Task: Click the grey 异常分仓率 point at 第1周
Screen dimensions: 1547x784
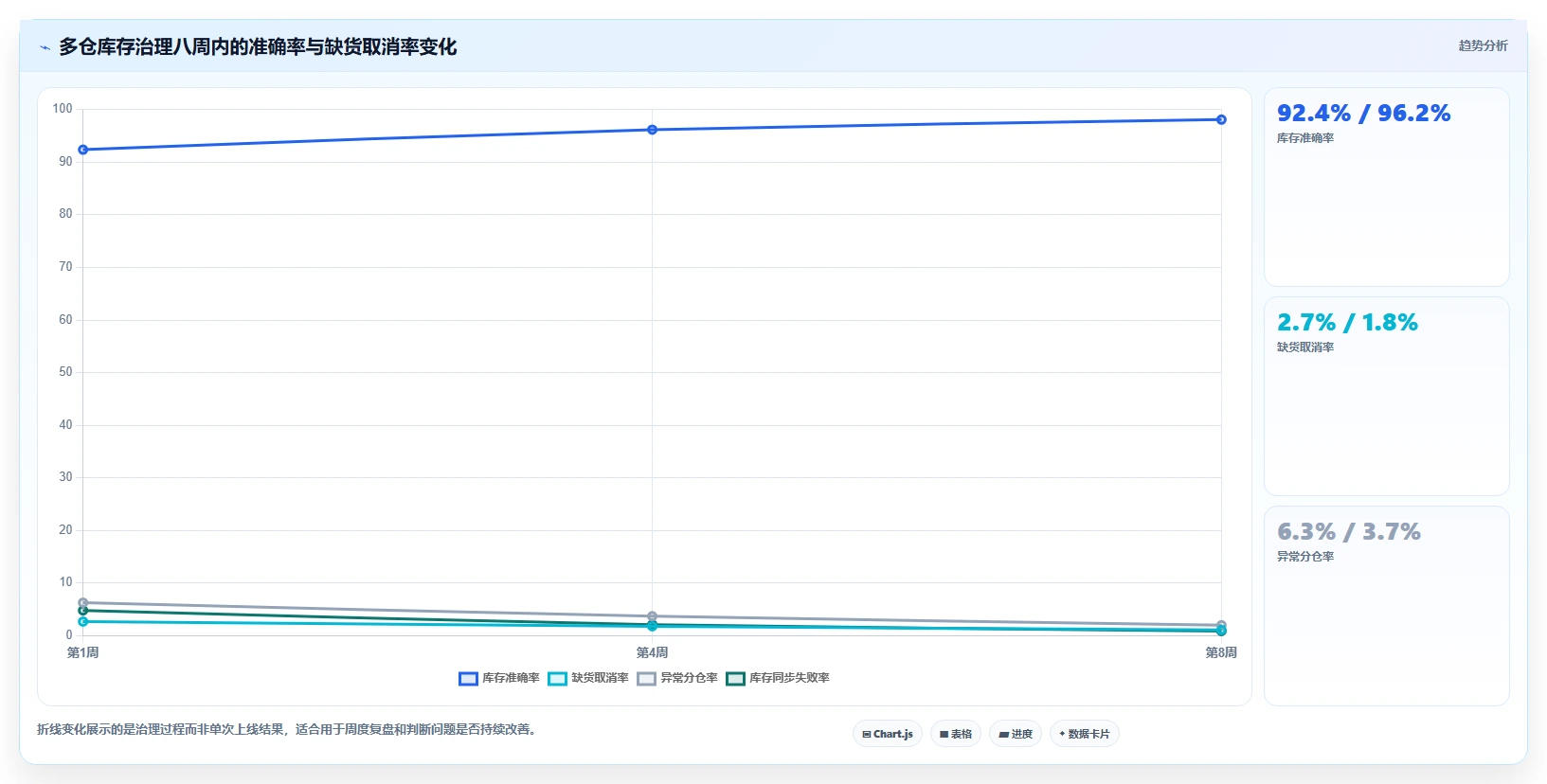Action: click(83, 602)
